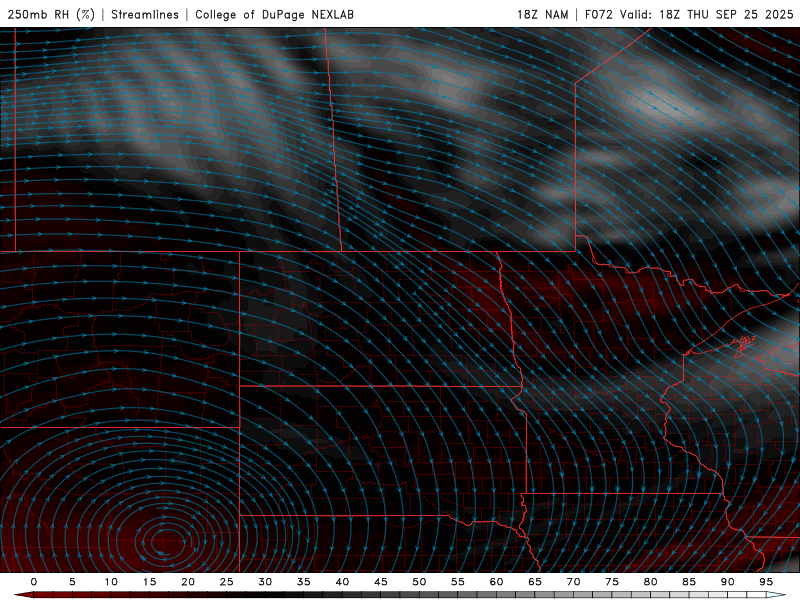Screen dimensions: 800x600
Task: Click the 60 value on color bar
Action: pyautogui.click(x=496, y=582)
